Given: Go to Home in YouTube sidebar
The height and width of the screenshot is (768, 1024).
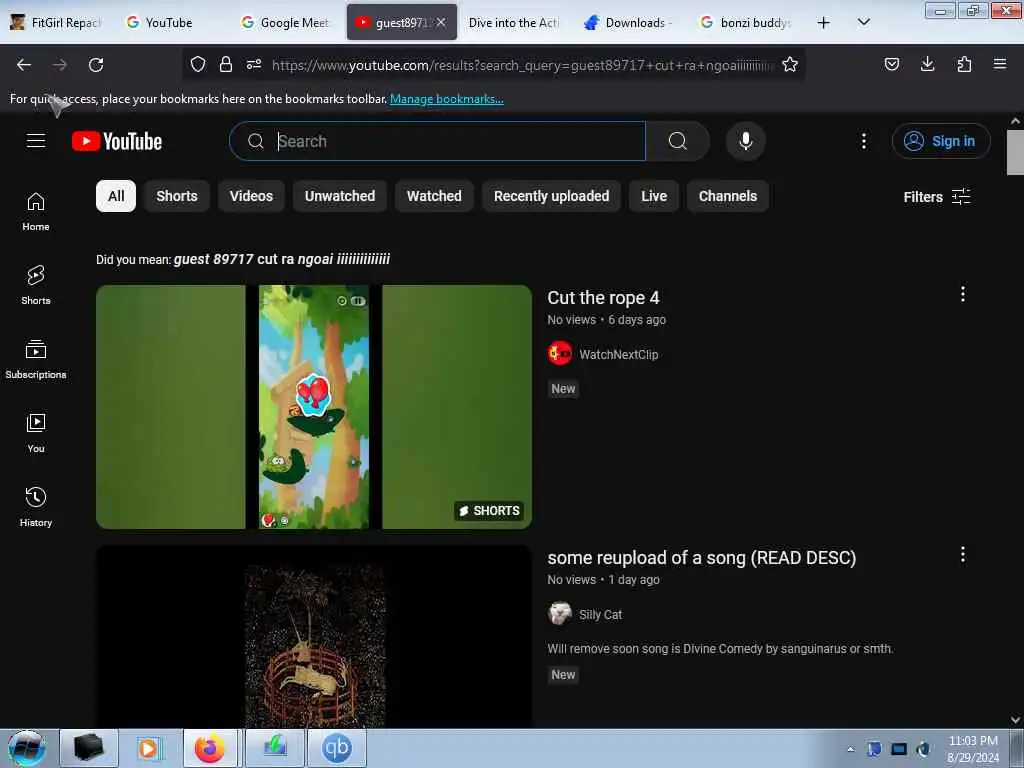Looking at the screenshot, I should [36, 212].
